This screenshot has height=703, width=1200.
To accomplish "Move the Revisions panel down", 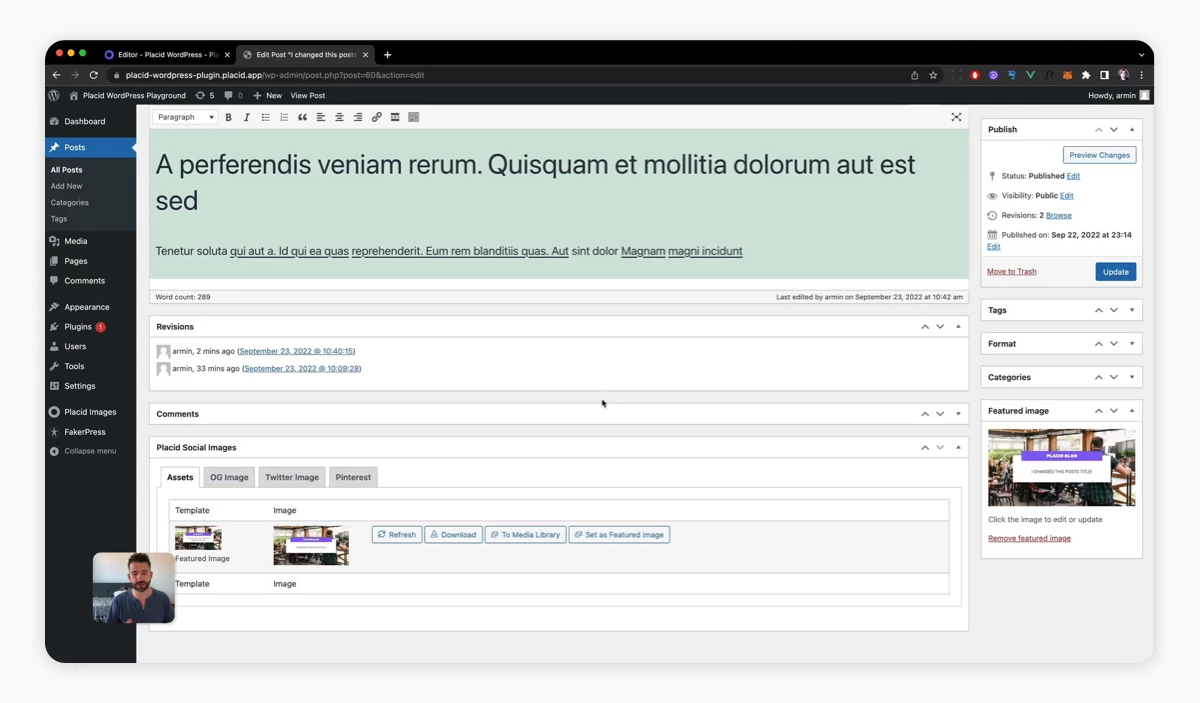I will (x=940, y=327).
